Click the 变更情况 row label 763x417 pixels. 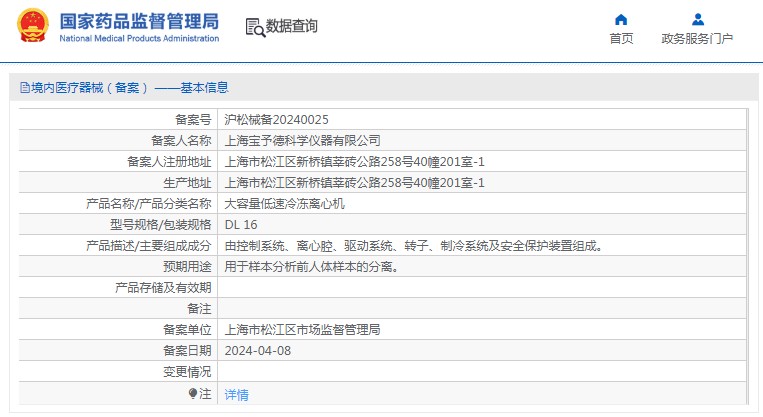tap(187, 372)
